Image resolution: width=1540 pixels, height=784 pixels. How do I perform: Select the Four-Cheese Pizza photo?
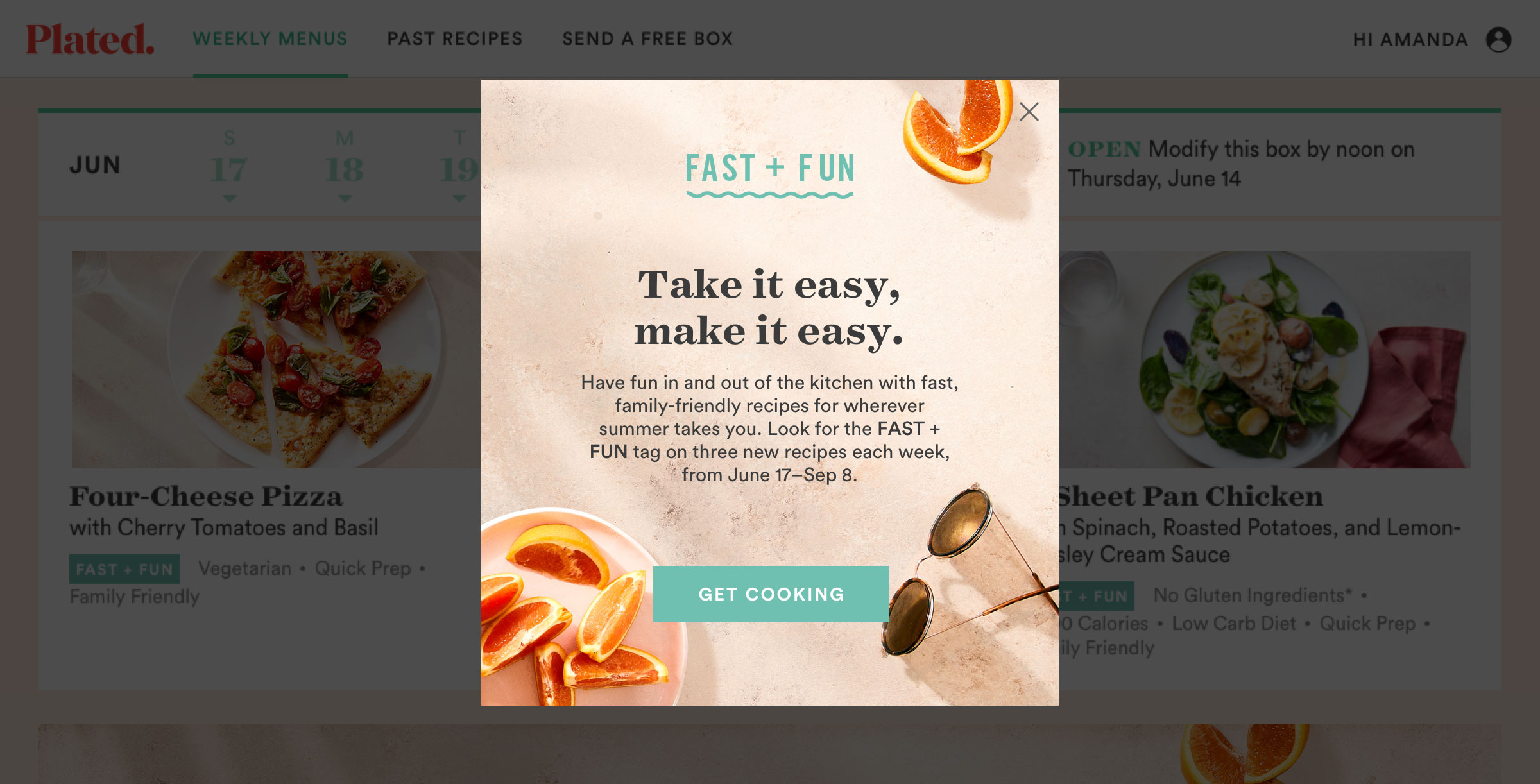click(277, 359)
